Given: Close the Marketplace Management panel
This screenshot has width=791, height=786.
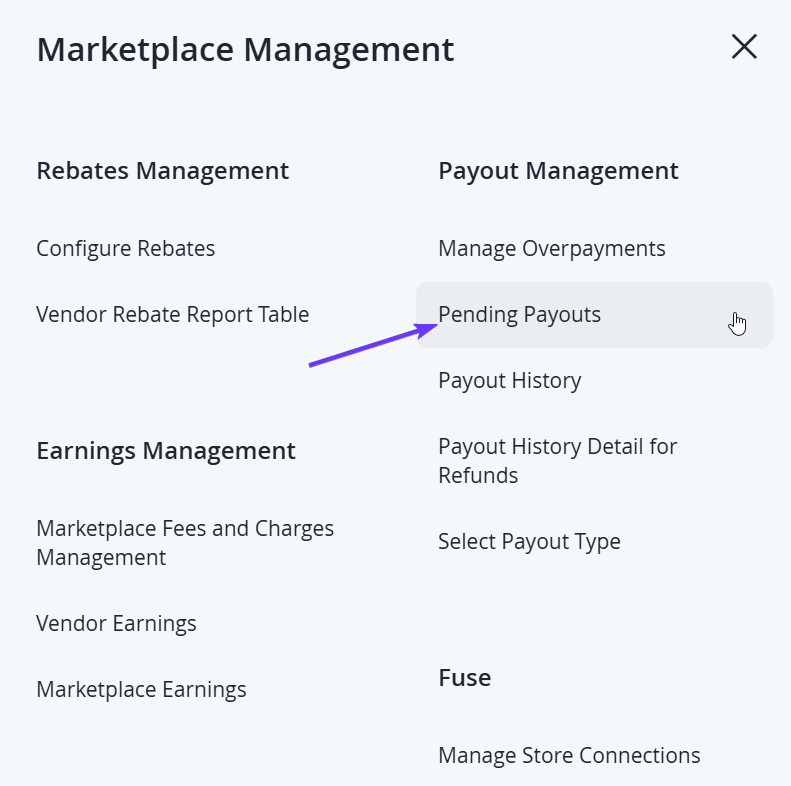Looking at the screenshot, I should point(744,47).
